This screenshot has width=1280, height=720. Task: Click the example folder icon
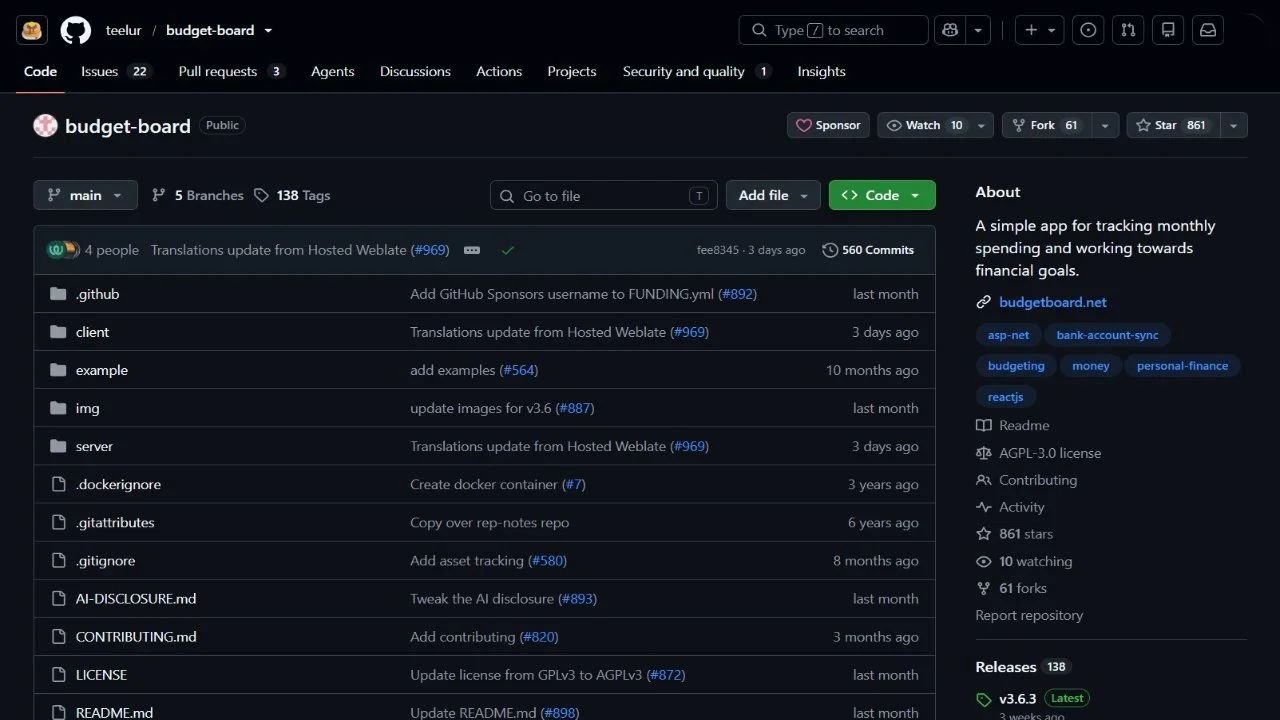point(58,370)
